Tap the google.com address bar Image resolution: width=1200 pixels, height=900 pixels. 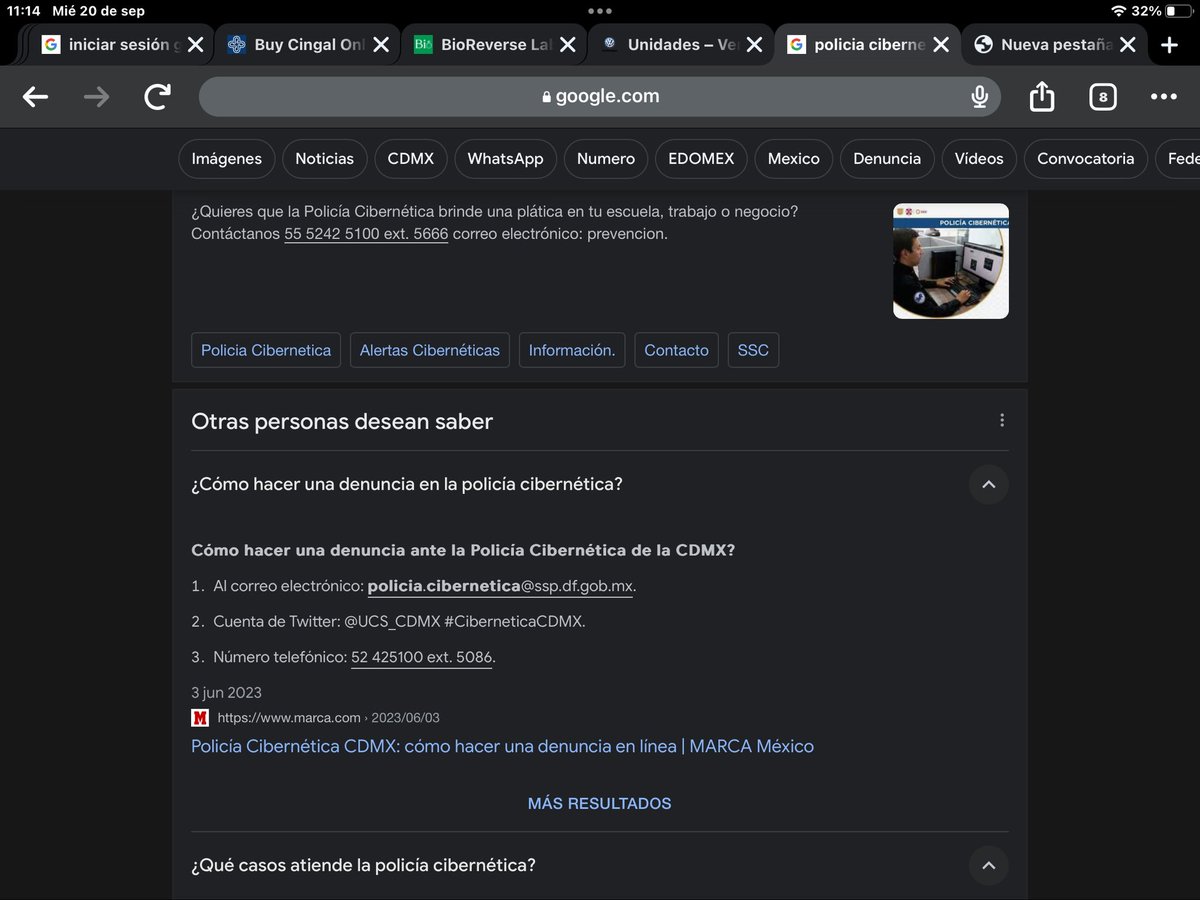point(600,97)
